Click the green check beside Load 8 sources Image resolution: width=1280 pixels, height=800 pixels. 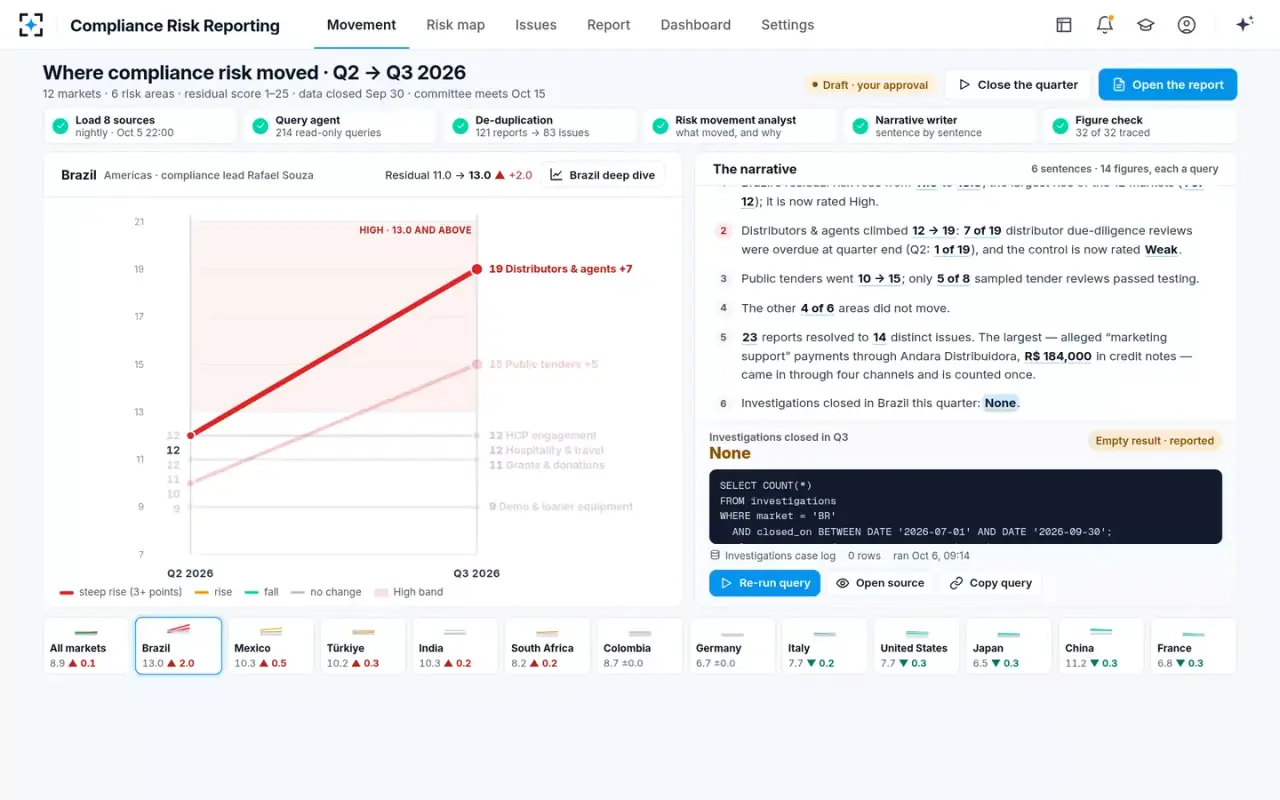coord(60,126)
